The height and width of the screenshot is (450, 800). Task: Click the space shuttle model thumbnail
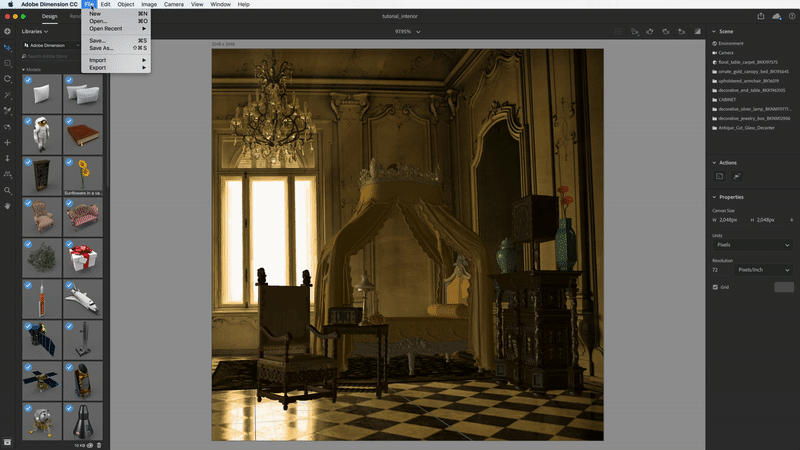pyautogui.click(x=83, y=297)
